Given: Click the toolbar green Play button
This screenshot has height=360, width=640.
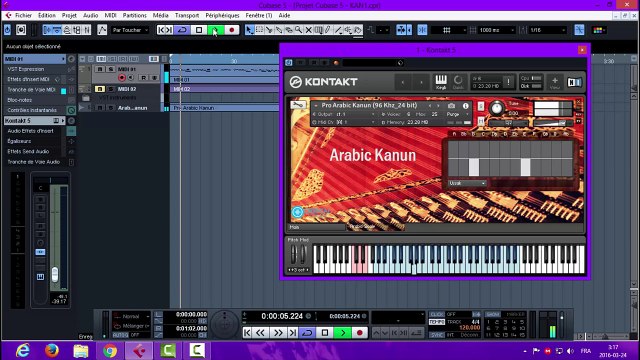Looking at the screenshot, I should (x=215, y=30).
